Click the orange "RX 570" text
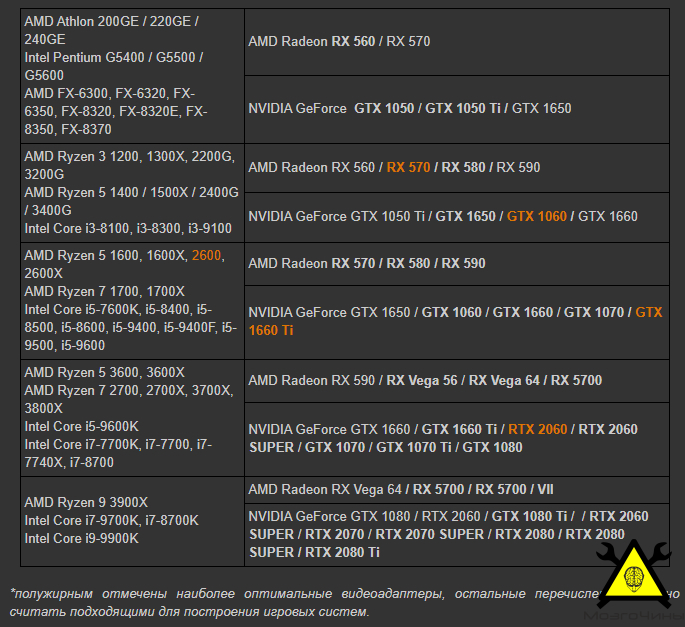 408,167
